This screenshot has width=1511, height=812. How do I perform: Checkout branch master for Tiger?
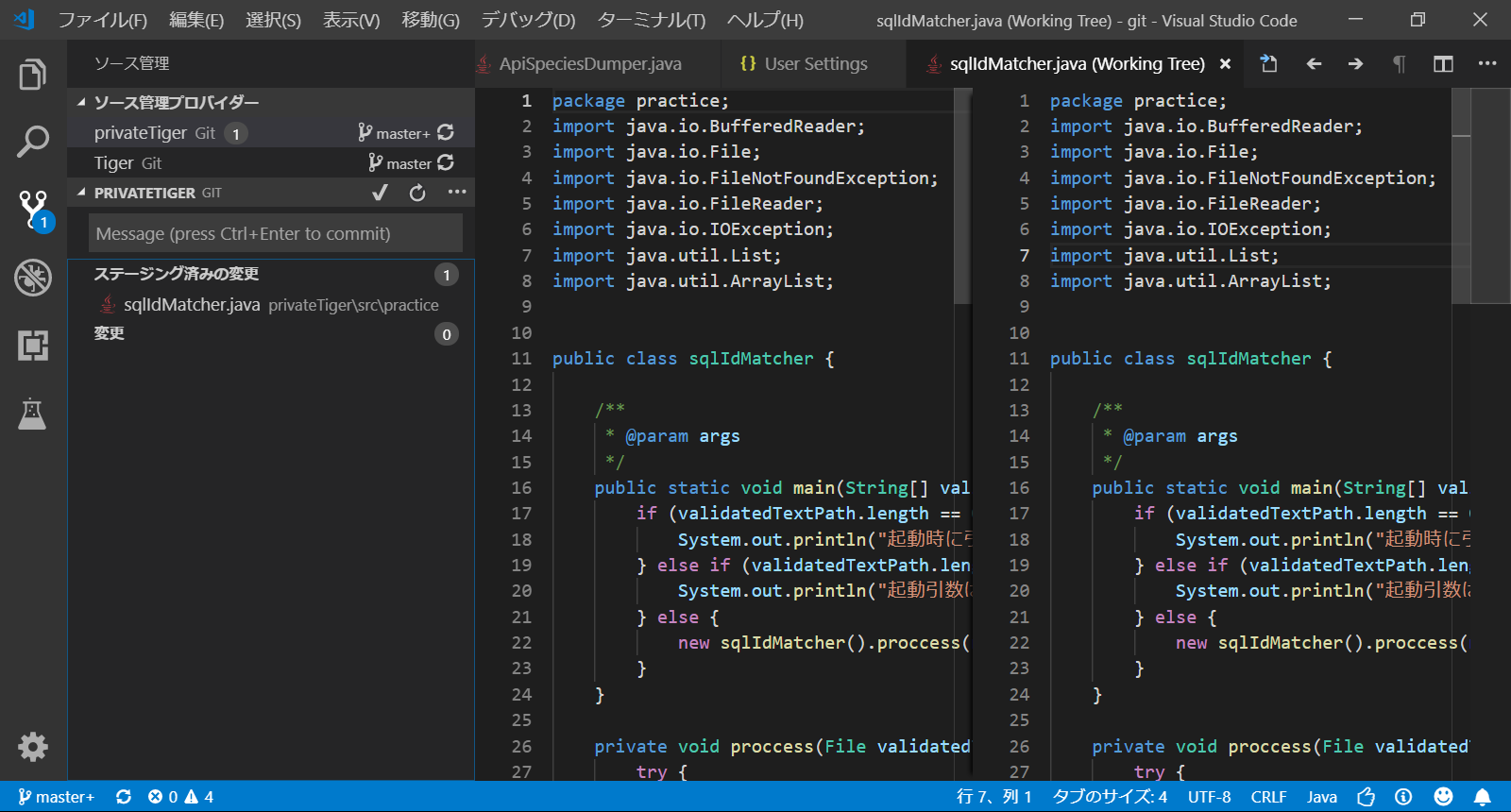(399, 163)
